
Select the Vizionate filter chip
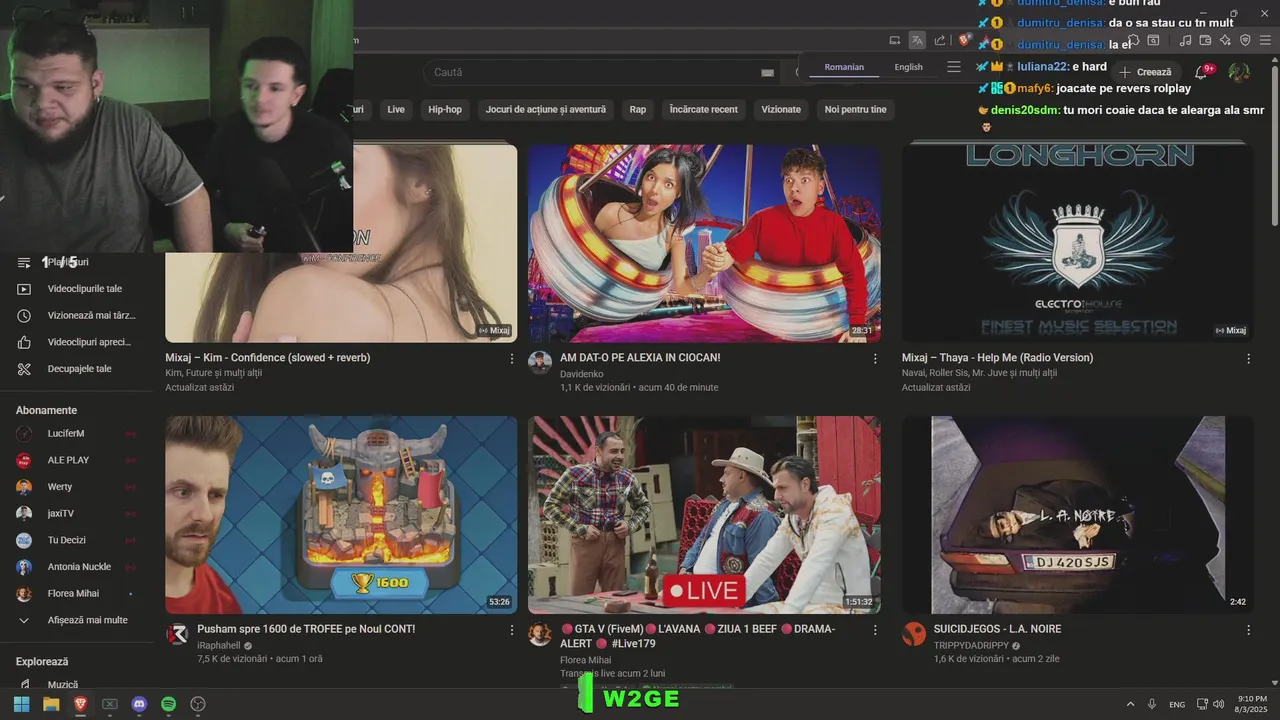tap(781, 109)
